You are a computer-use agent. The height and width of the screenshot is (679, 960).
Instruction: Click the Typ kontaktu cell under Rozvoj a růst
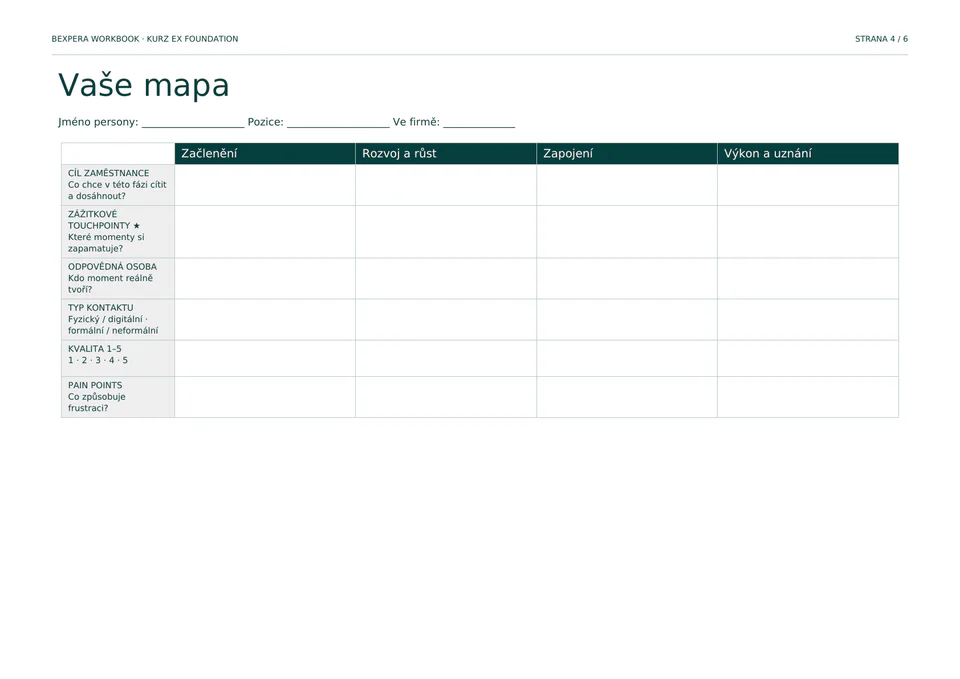pyautogui.click(x=446, y=320)
